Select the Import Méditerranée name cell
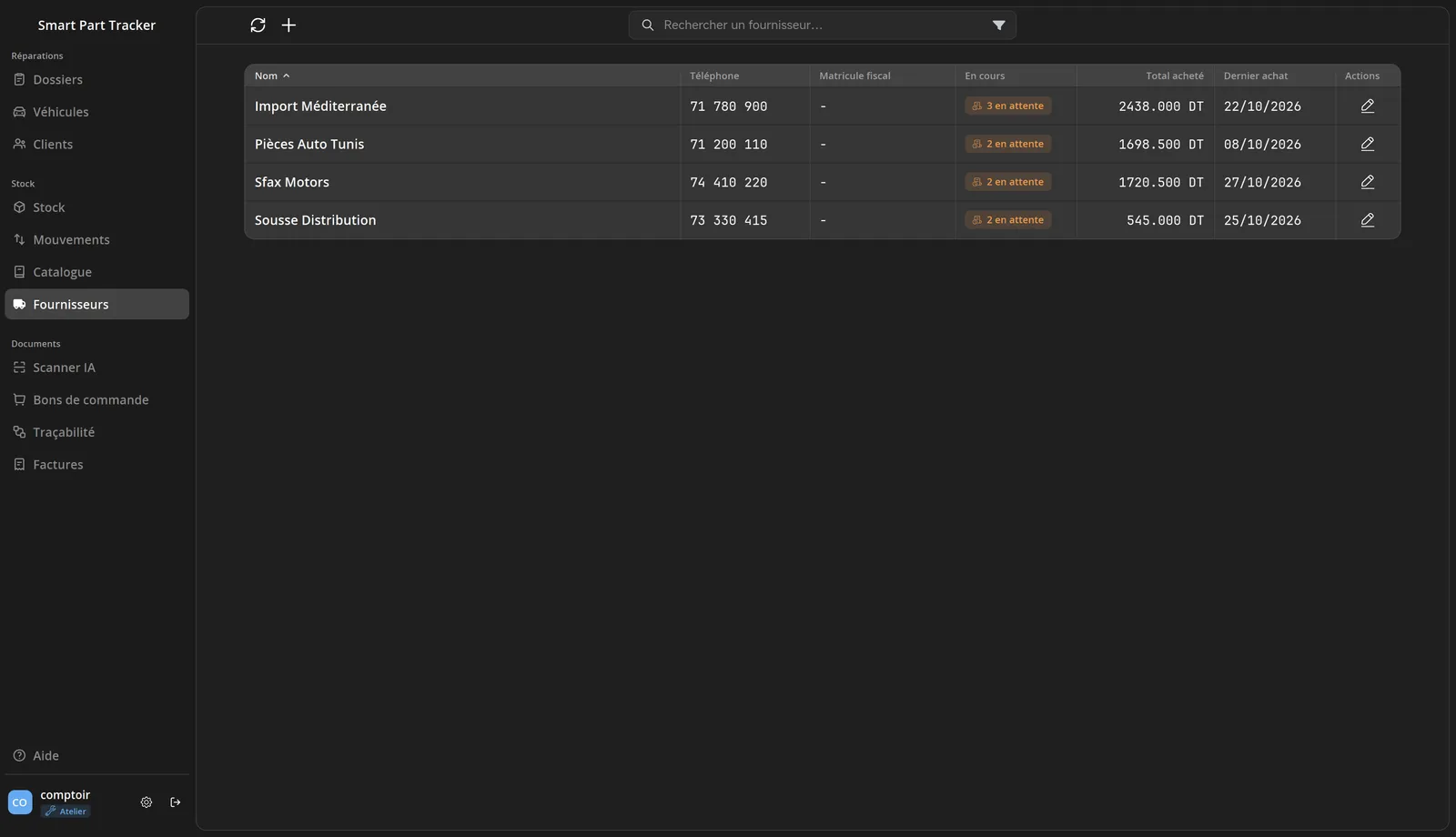Viewport: 1456px width, 837px height. pyautogui.click(x=462, y=106)
